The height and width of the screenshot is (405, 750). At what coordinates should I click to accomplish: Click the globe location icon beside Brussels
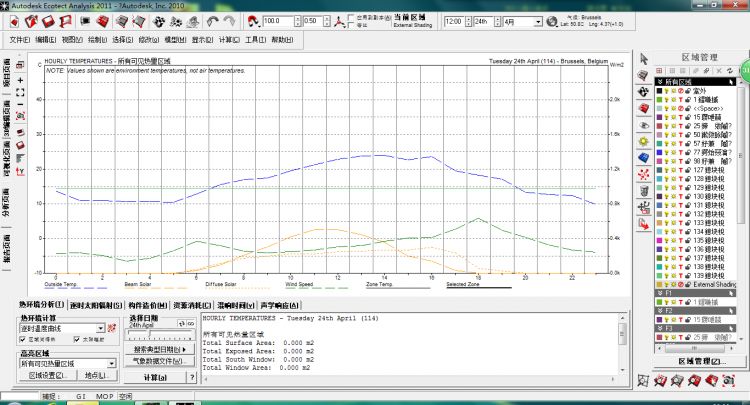pyautogui.click(x=551, y=22)
